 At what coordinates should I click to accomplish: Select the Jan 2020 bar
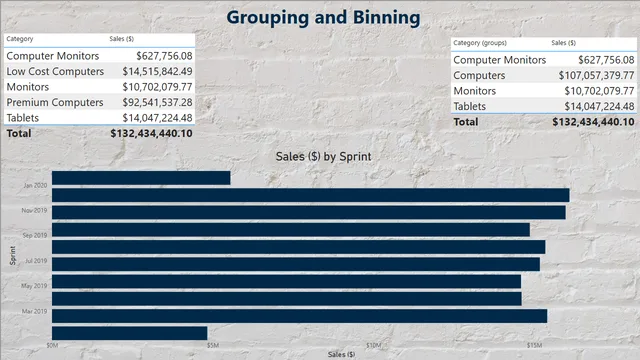[141, 178]
